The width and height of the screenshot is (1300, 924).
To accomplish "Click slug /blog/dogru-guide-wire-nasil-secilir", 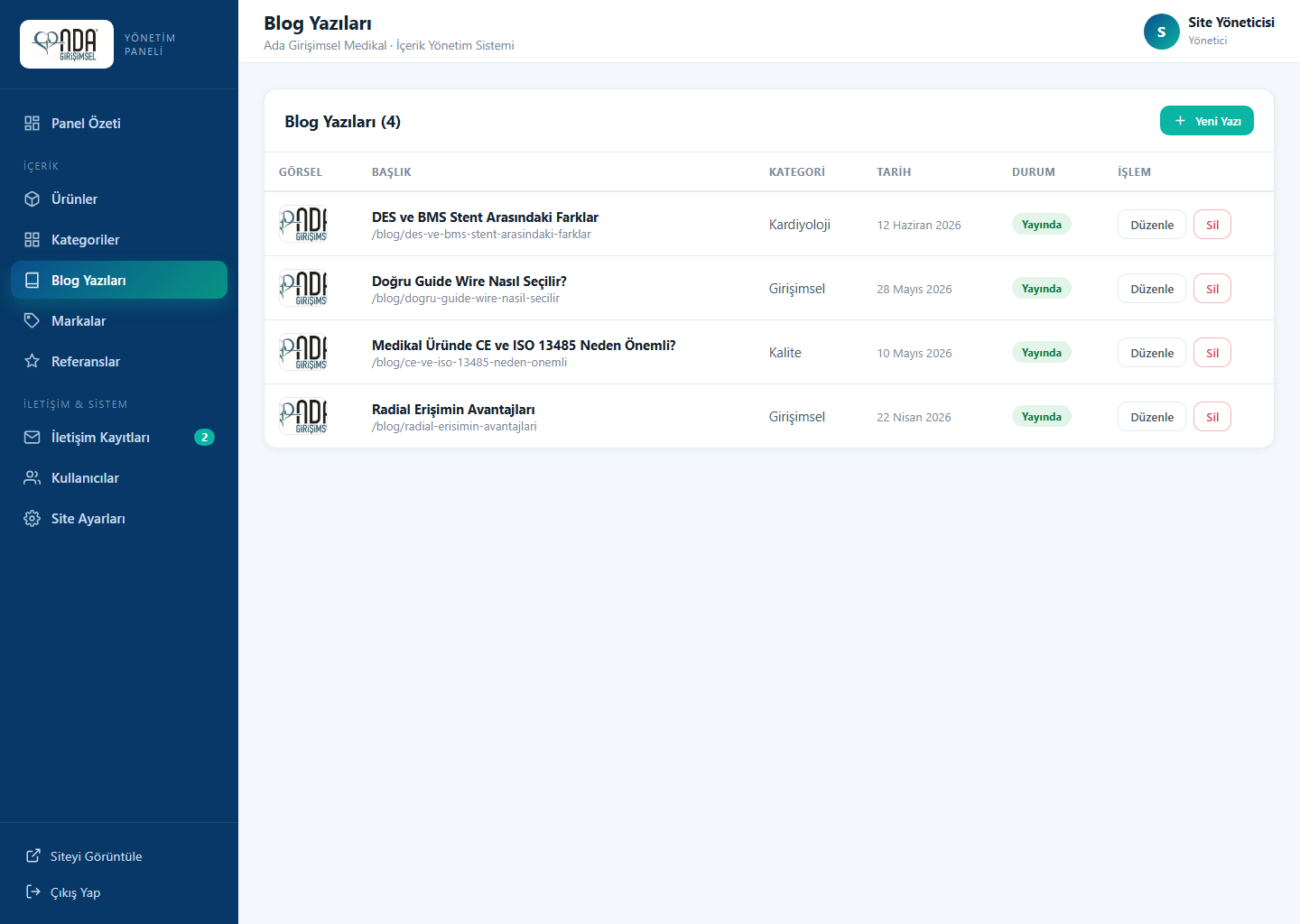I will pyautogui.click(x=466, y=299).
